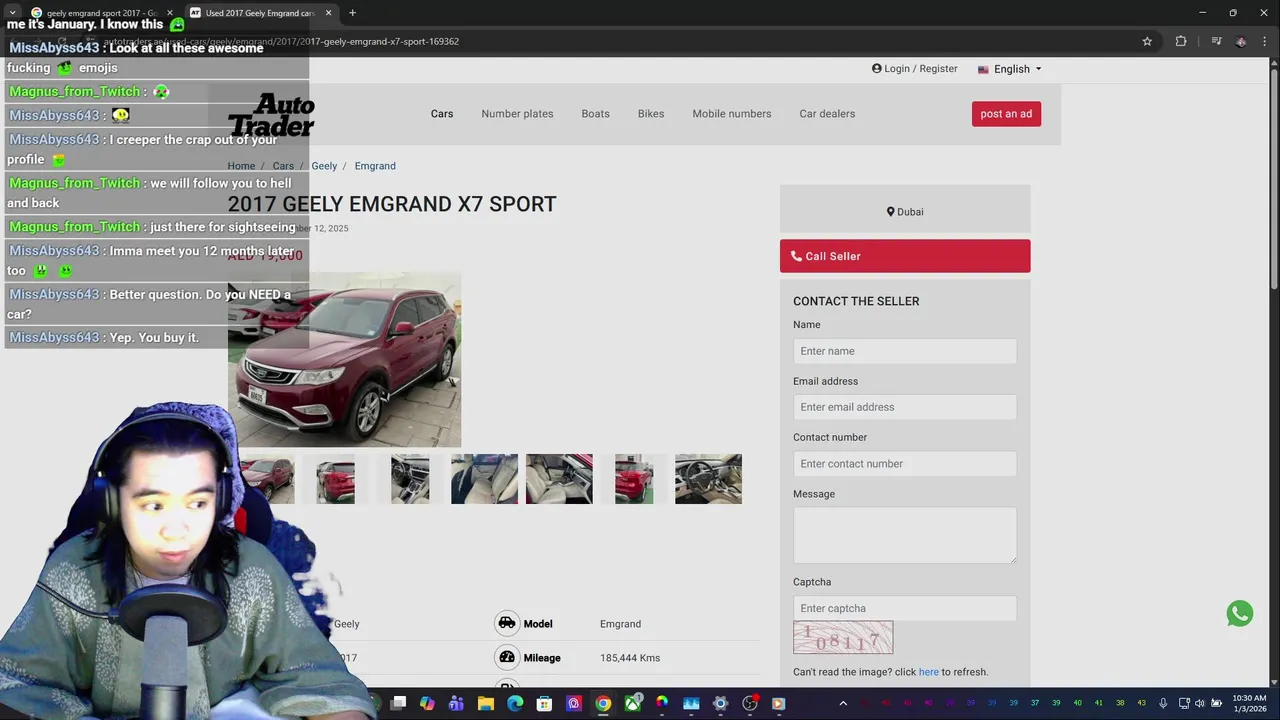Open Copilot from the taskbar
This screenshot has width=1280, height=720.
pyautogui.click(x=427, y=703)
